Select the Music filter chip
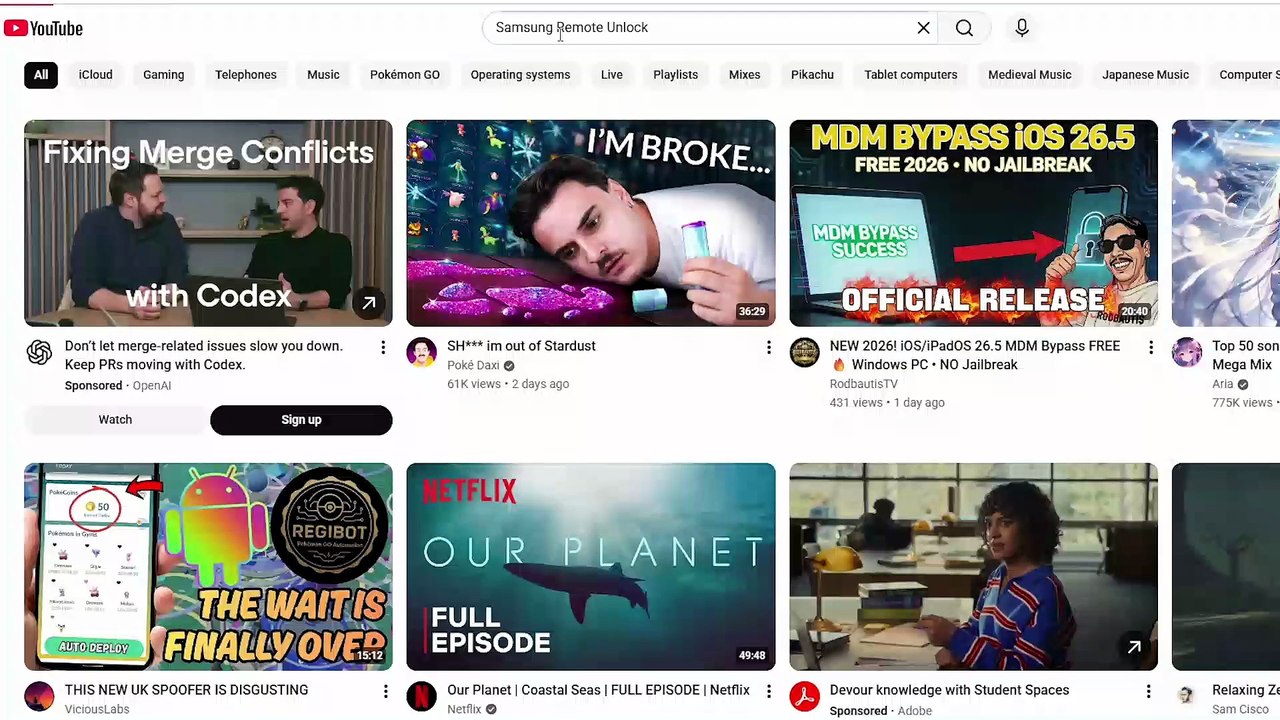The height and width of the screenshot is (720, 1280). [x=323, y=75]
